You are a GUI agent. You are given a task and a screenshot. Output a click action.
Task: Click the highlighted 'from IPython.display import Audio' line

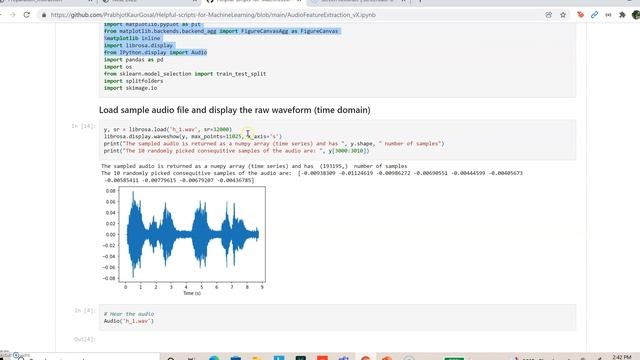coord(156,52)
